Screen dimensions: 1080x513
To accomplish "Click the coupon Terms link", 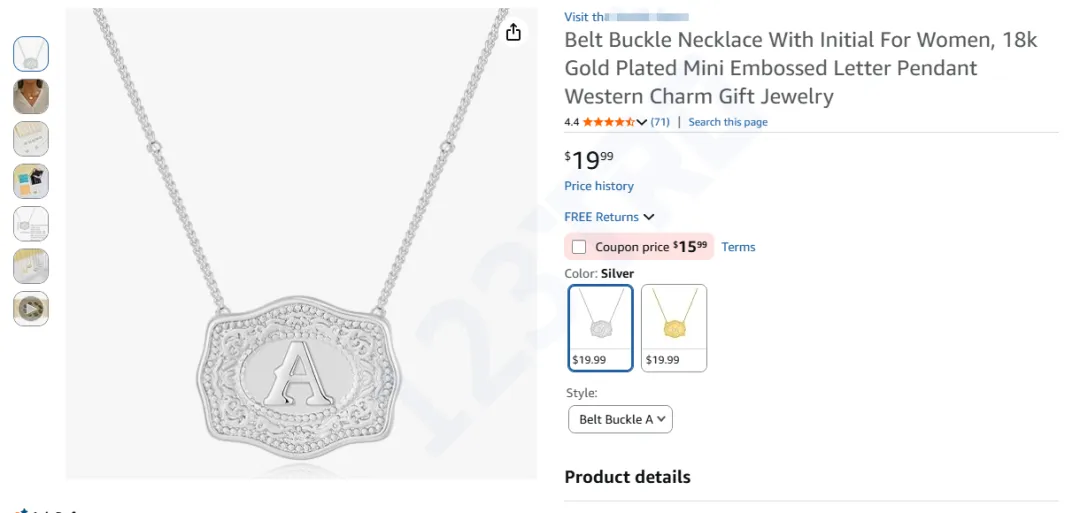I will point(738,247).
